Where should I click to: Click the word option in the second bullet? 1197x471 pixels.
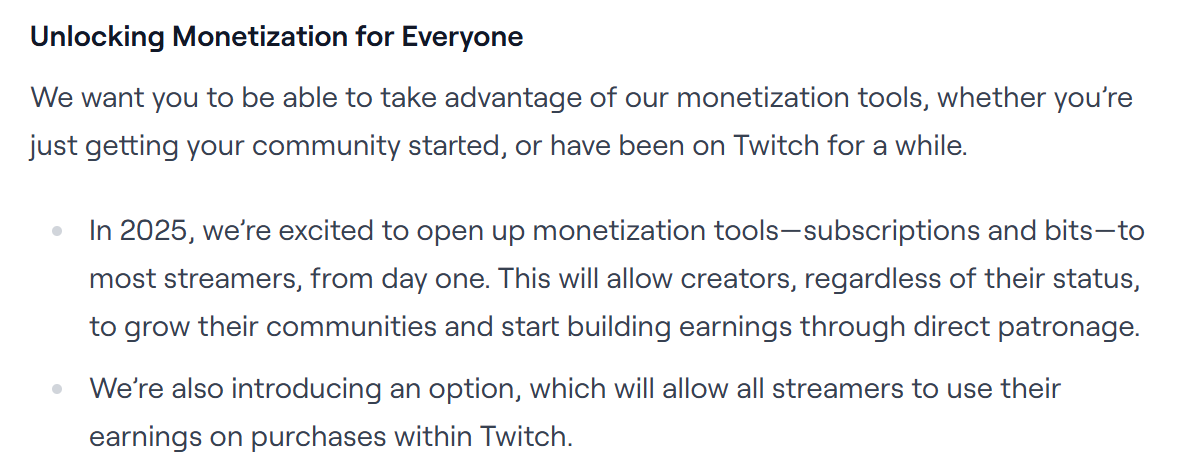coord(473,389)
